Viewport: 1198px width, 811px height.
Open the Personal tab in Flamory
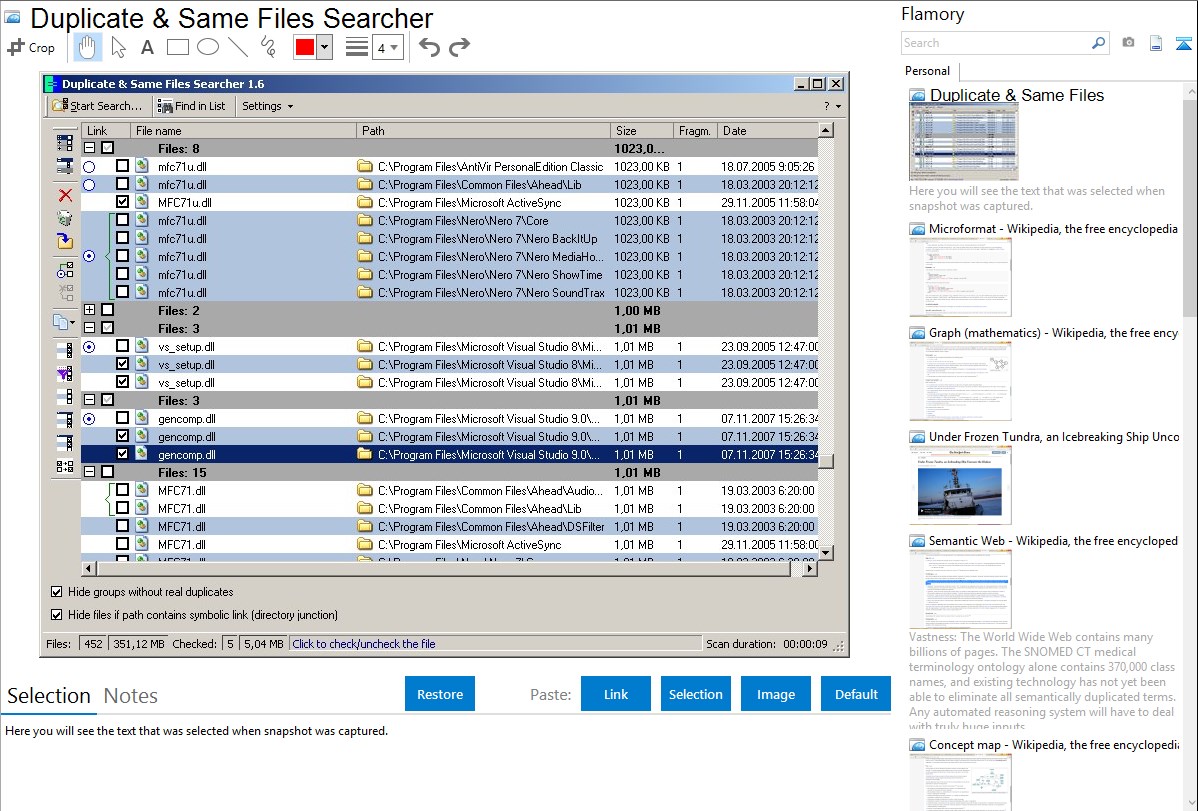[928, 71]
